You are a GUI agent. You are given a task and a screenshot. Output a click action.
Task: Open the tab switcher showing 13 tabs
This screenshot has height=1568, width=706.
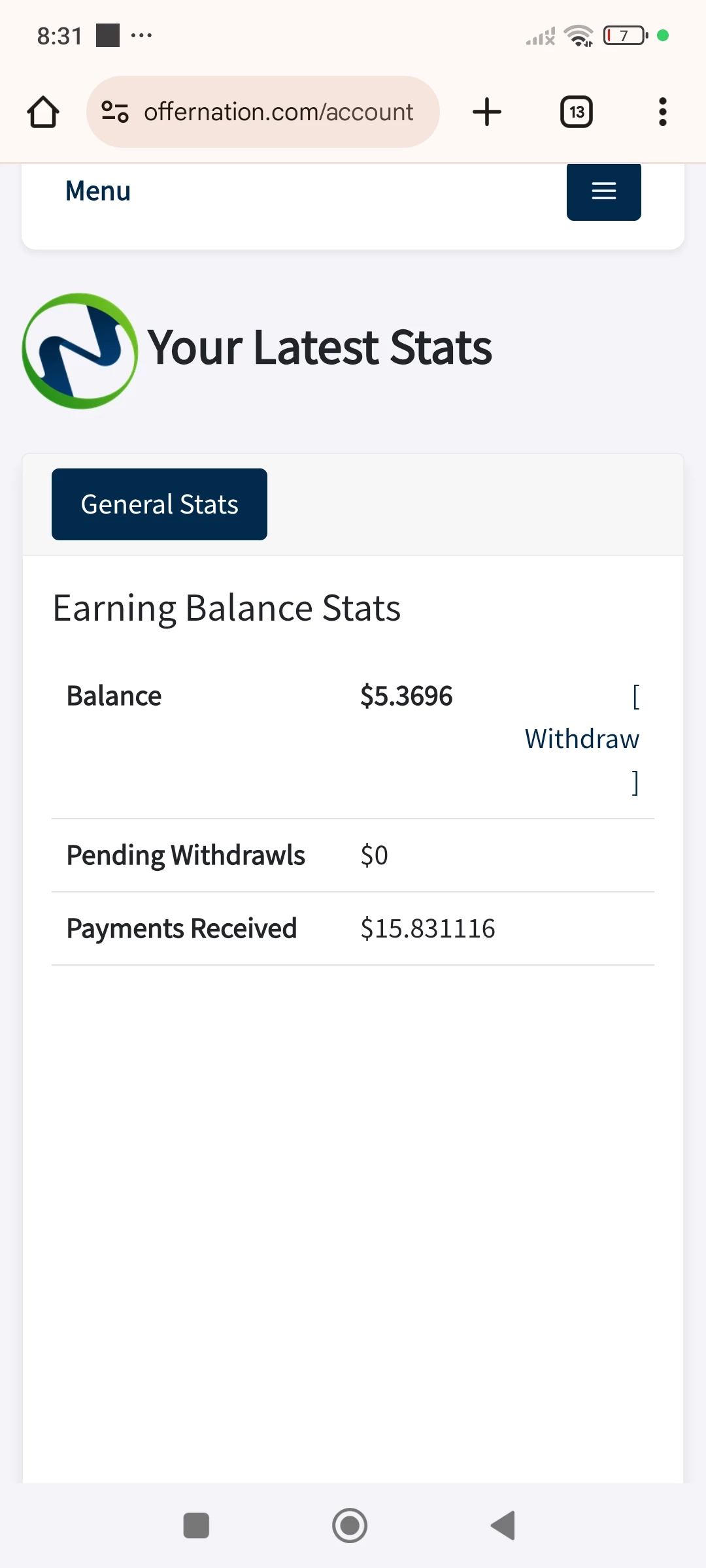577,112
